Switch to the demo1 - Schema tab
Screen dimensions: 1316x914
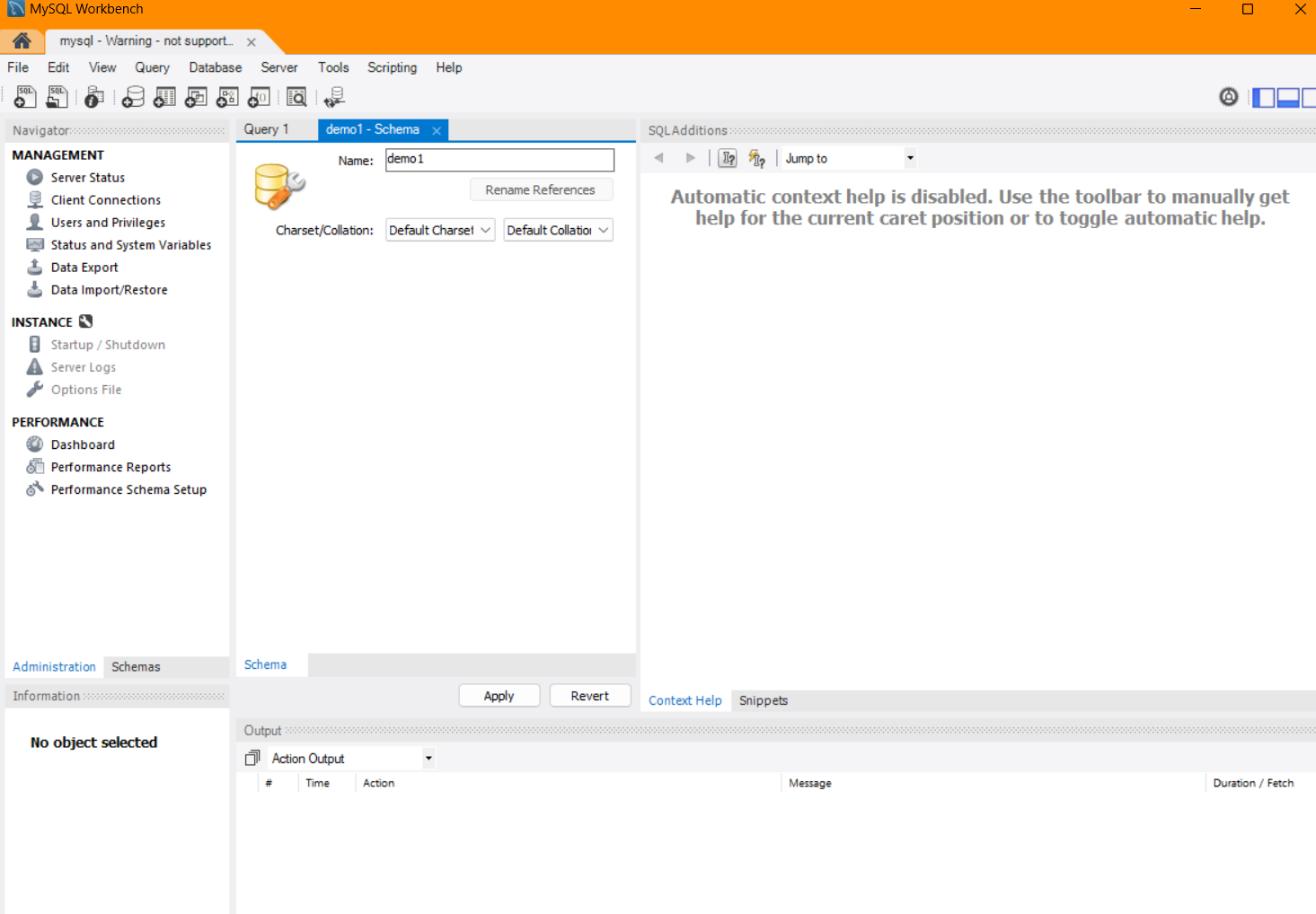[x=372, y=129]
